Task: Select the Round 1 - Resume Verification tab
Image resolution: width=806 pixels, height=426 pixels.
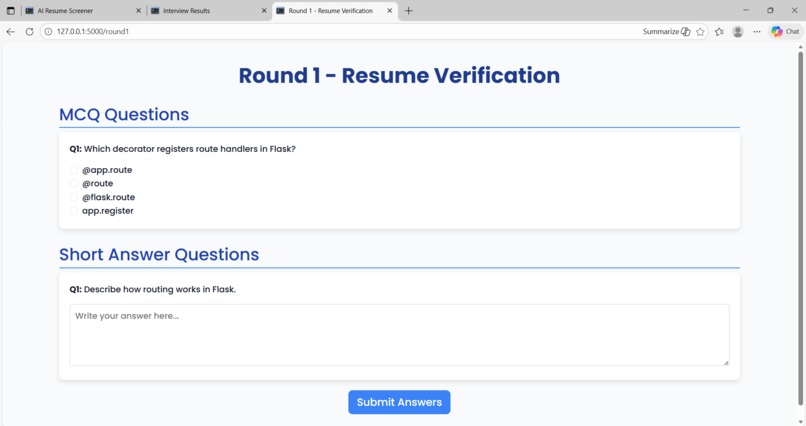Action: (334, 10)
